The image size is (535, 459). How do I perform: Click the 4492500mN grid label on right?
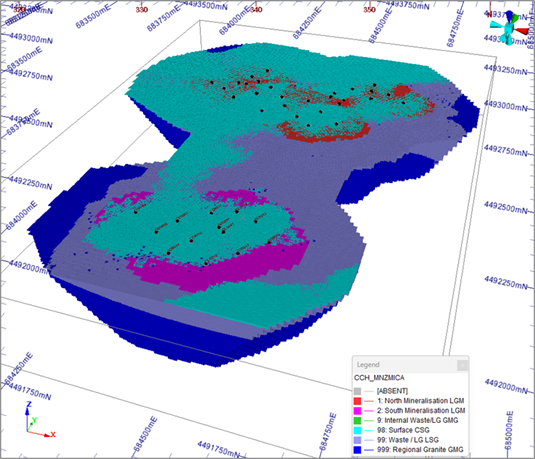pyautogui.click(x=506, y=207)
